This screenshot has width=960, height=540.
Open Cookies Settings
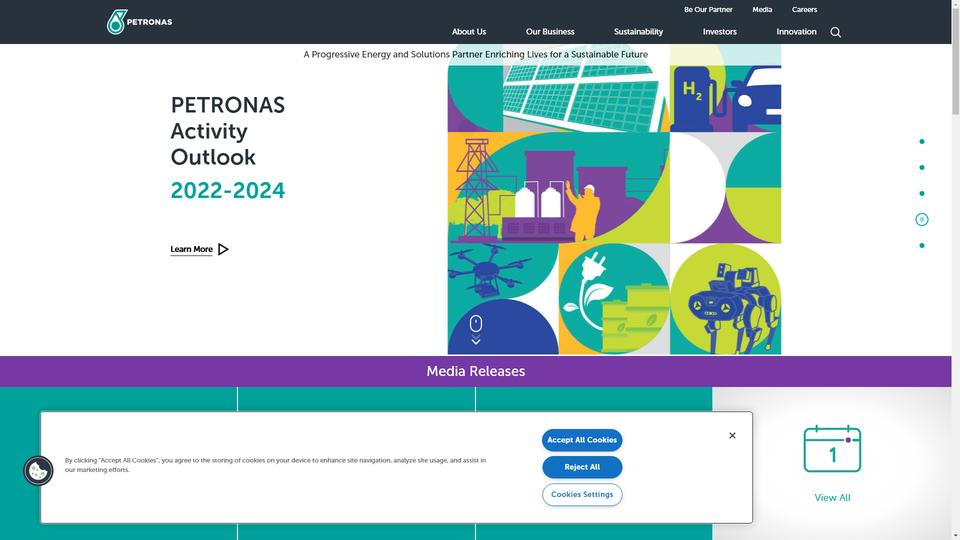pos(582,495)
